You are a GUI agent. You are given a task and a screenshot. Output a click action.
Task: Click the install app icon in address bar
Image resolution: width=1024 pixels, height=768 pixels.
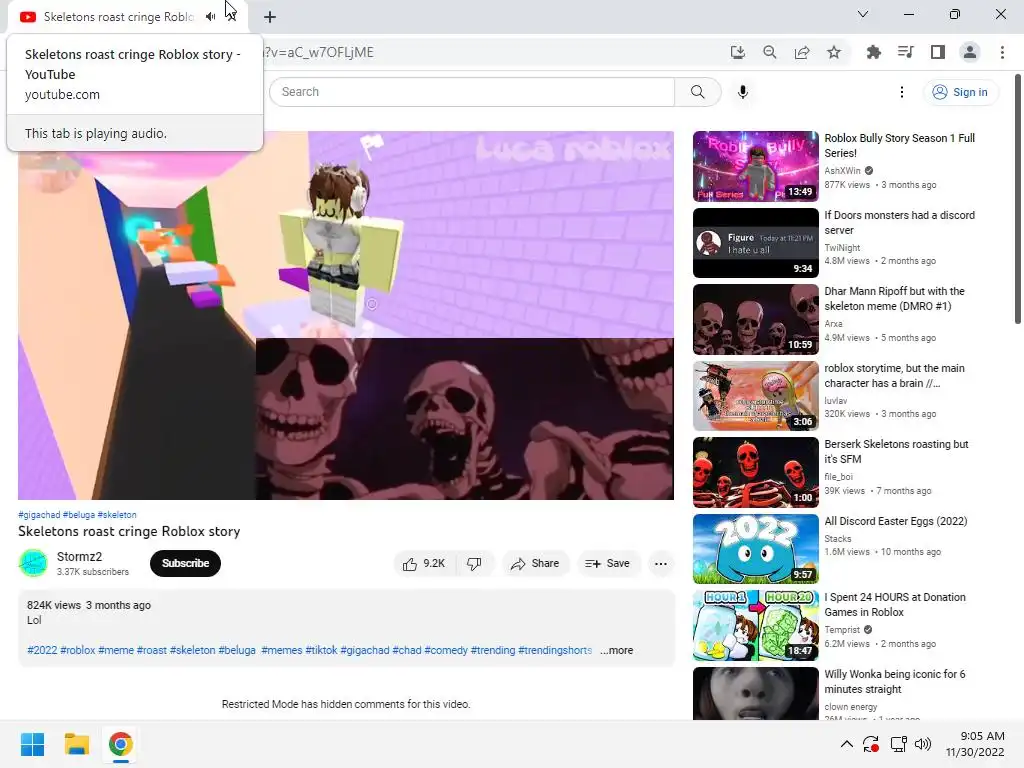[737, 52]
